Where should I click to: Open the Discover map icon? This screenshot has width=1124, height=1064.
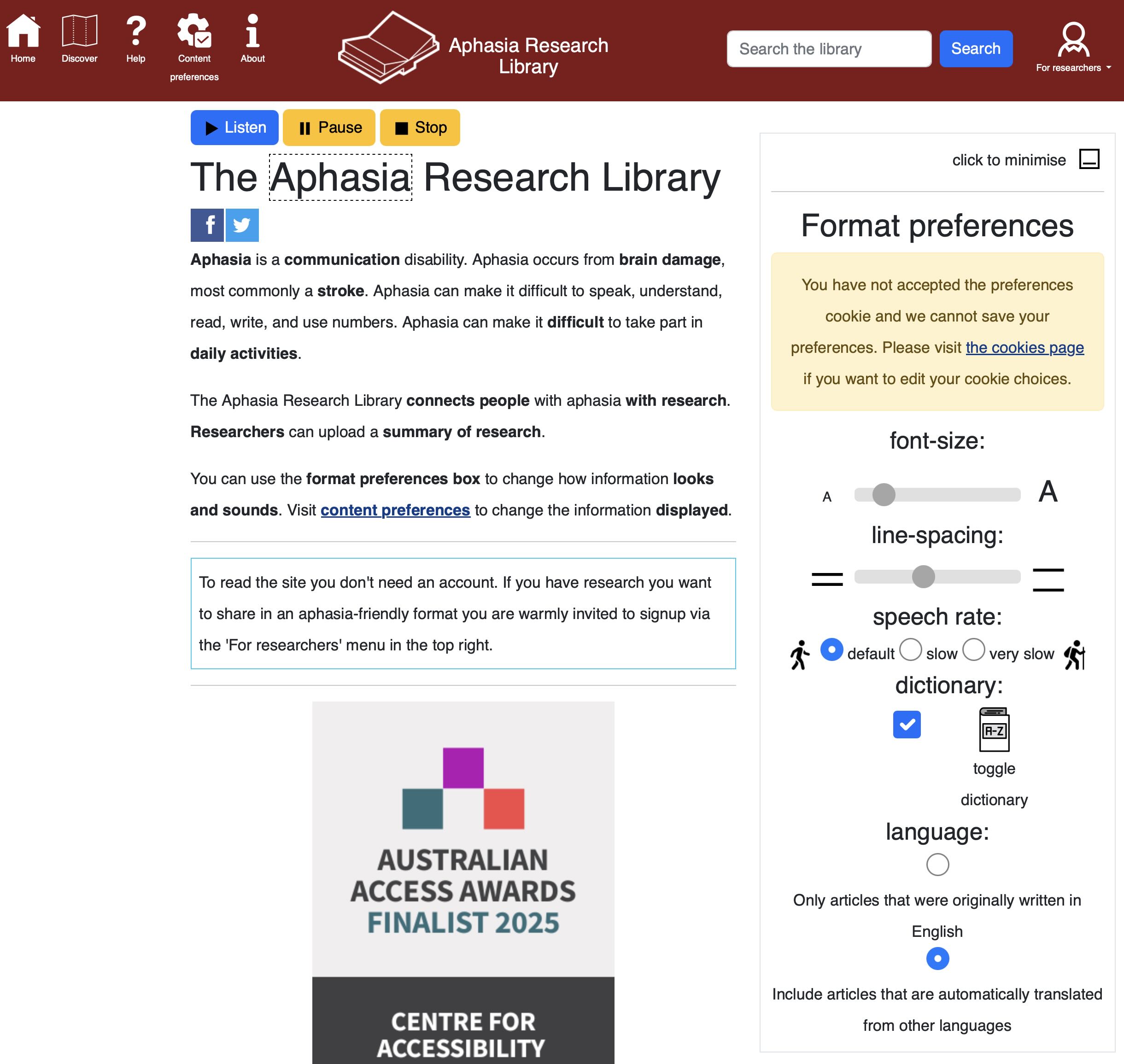[79, 31]
